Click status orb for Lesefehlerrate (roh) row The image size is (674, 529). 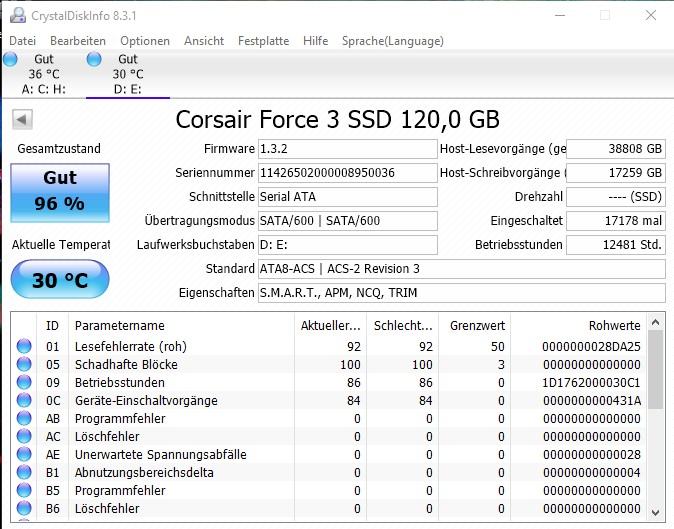coord(24,346)
